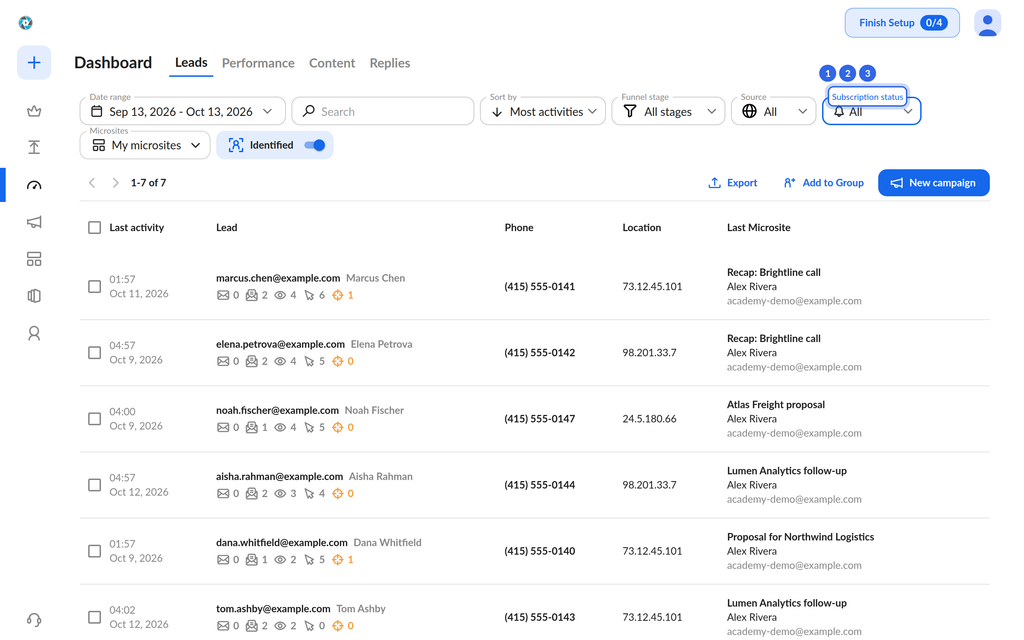The width and height of the screenshot is (1024, 640).
Task: Open the Sort by Most activities dropdown
Action: click(543, 111)
